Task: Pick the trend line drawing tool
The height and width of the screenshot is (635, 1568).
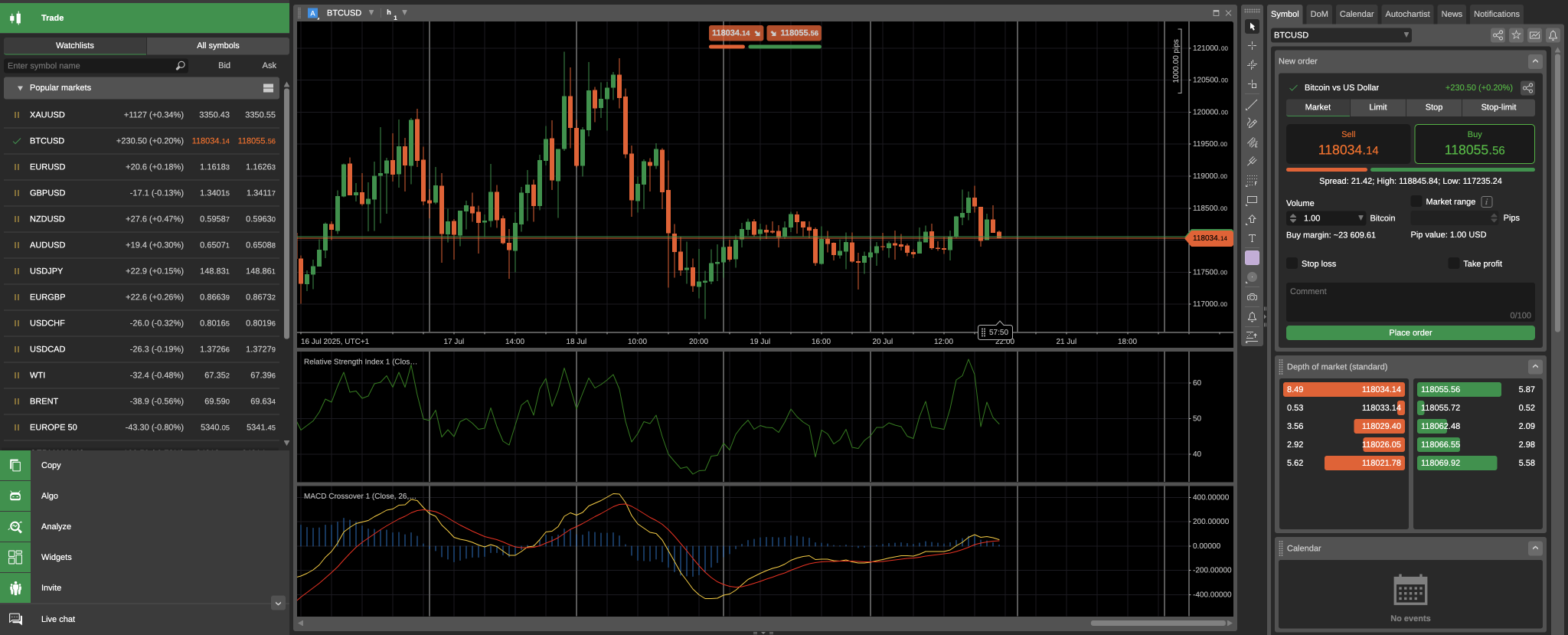Action: point(1252,104)
